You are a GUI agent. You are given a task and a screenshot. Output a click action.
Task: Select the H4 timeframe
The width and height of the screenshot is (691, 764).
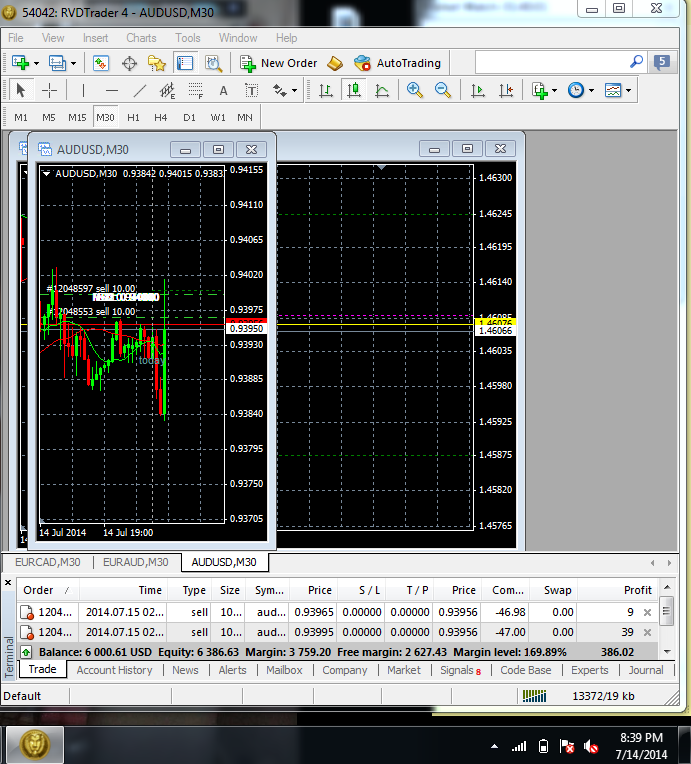[x=161, y=117]
